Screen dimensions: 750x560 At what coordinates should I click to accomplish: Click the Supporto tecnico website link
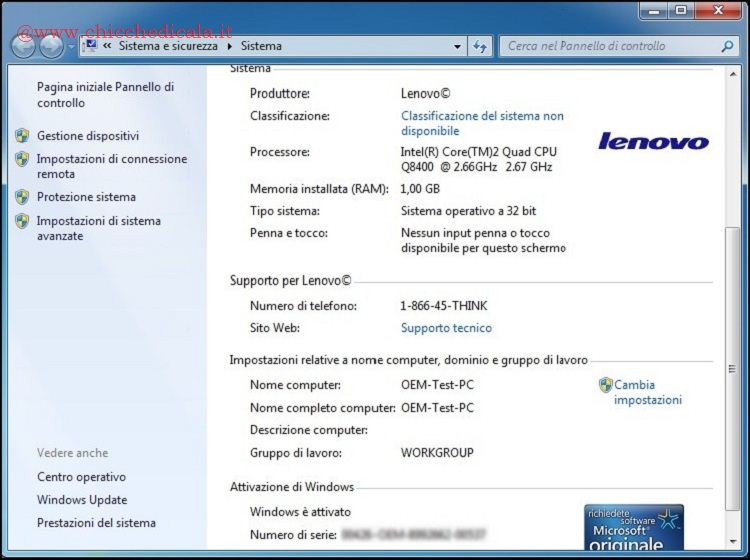pos(446,328)
